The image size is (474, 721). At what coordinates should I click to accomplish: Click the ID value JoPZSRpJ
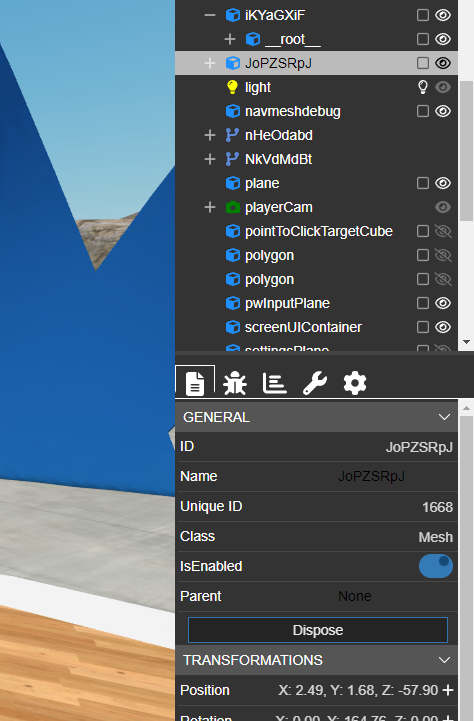point(419,447)
